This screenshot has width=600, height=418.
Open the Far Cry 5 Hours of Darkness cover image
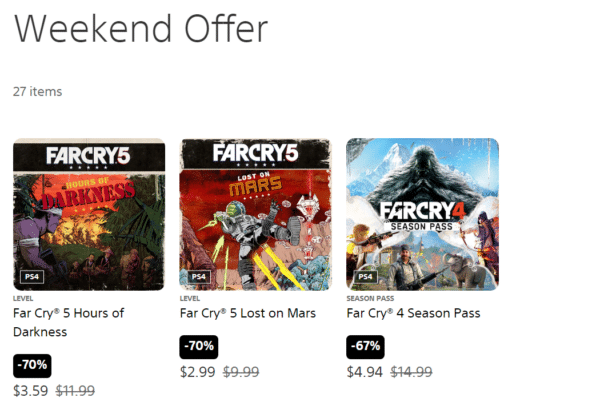[88, 213]
